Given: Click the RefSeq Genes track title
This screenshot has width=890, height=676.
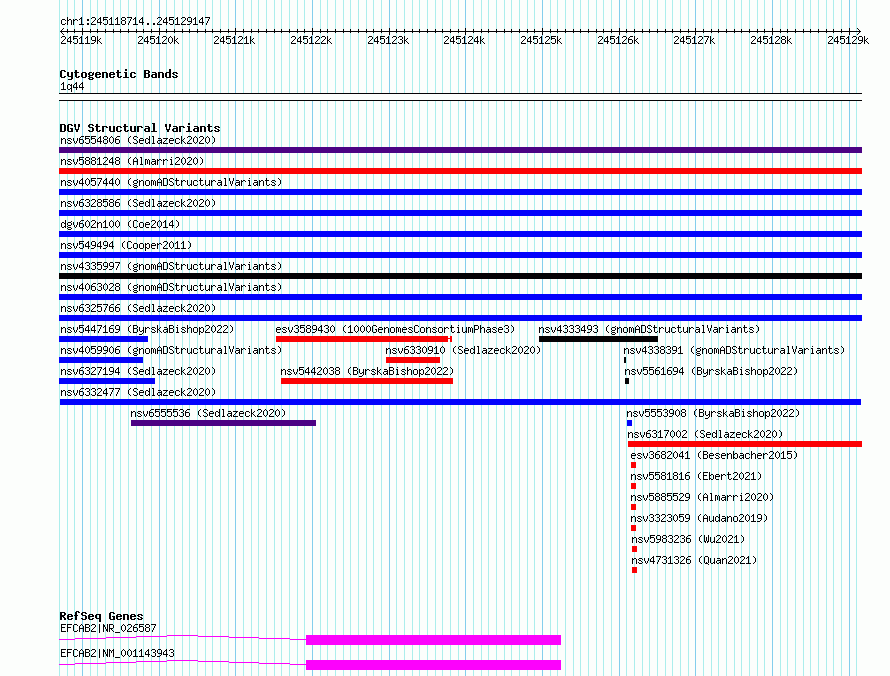Looking at the screenshot, I should [x=101, y=616].
